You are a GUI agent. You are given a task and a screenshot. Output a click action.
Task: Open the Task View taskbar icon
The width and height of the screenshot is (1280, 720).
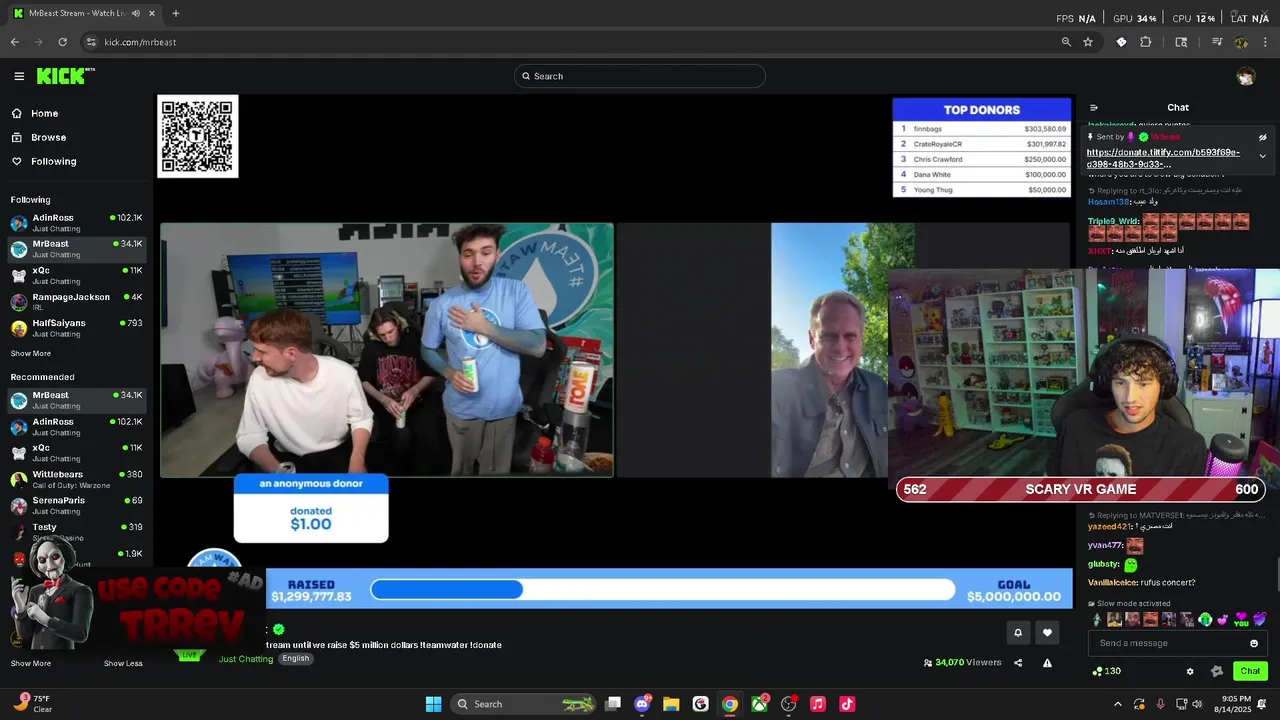pos(613,704)
